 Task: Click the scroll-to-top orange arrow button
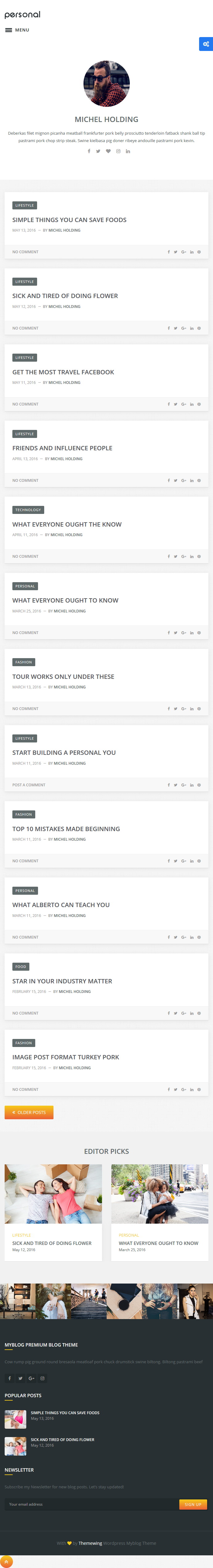click(x=6, y=1561)
